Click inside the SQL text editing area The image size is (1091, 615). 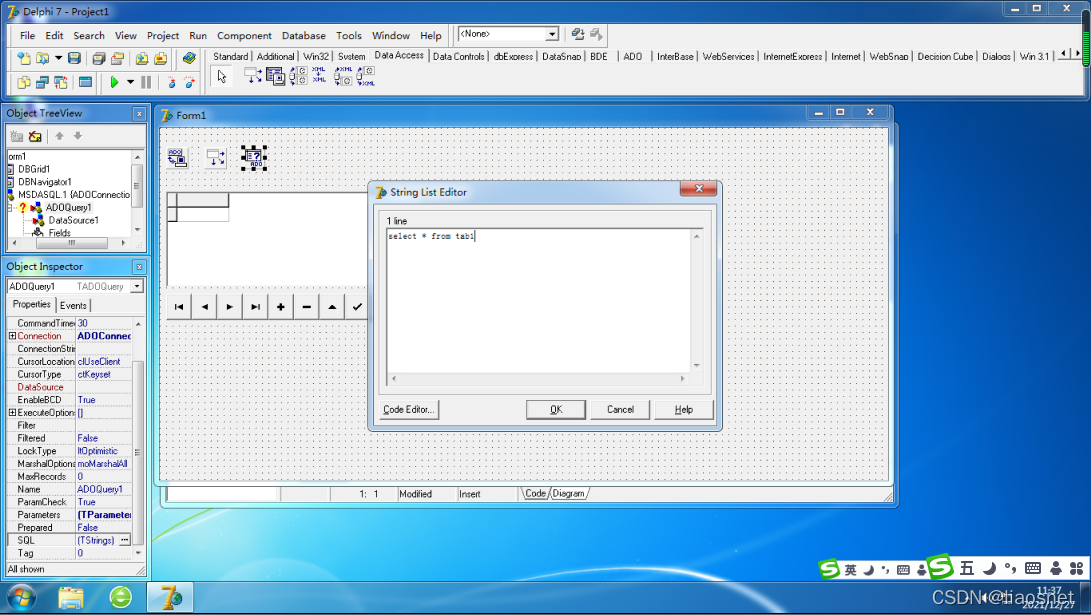pyautogui.click(x=539, y=301)
